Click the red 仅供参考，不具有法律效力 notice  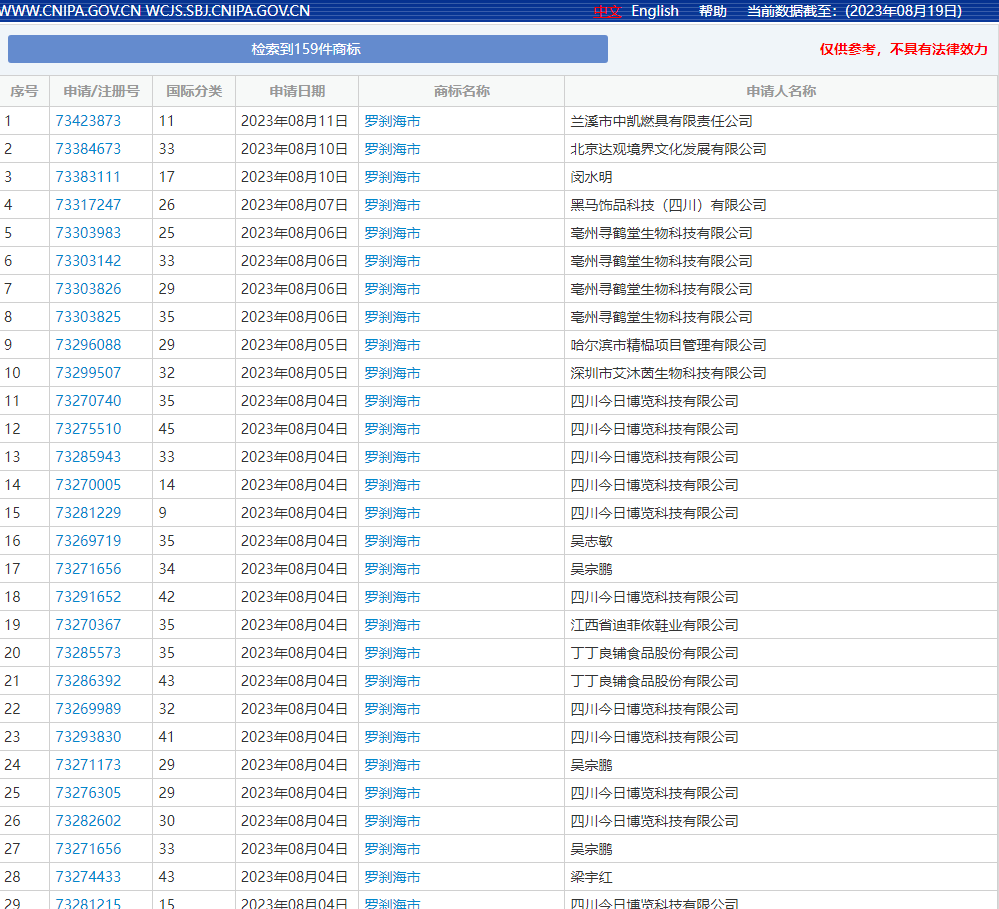tap(903, 50)
